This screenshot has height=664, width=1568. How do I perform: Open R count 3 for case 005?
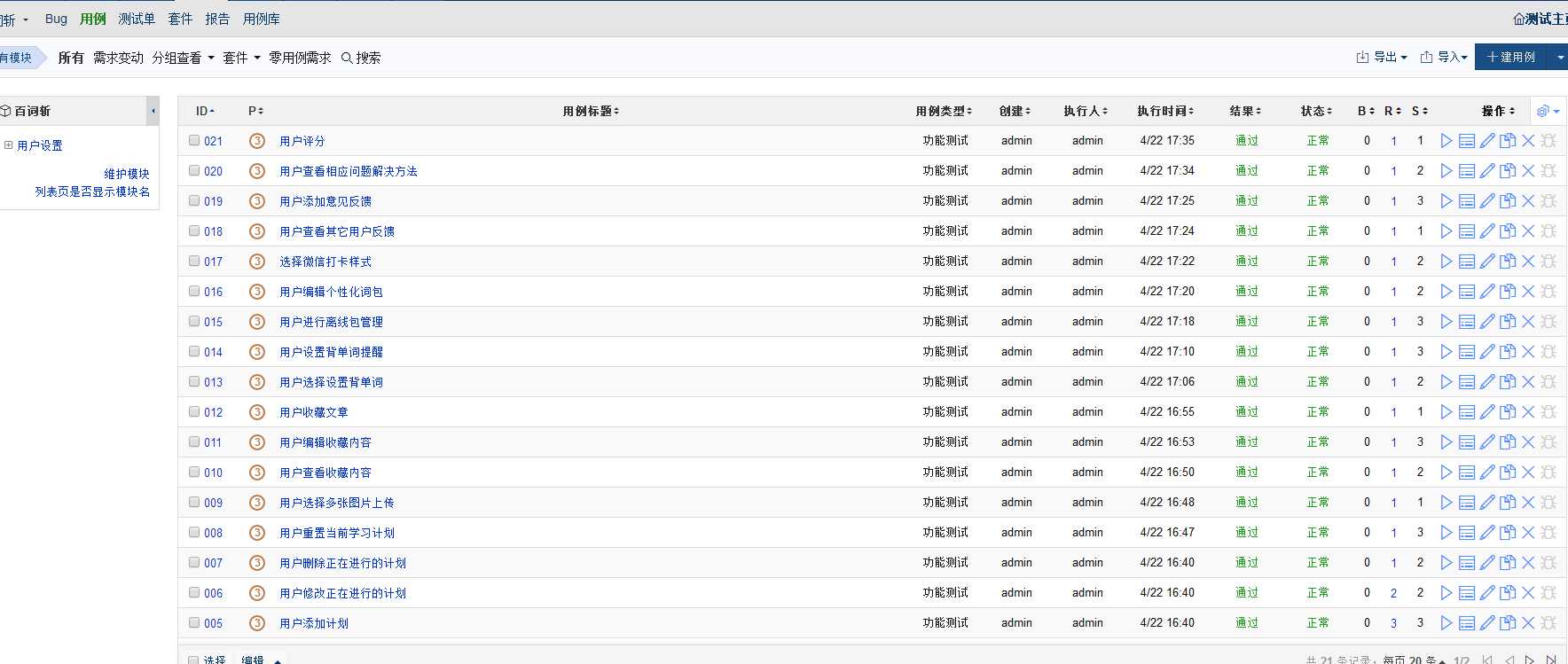click(1393, 623)
